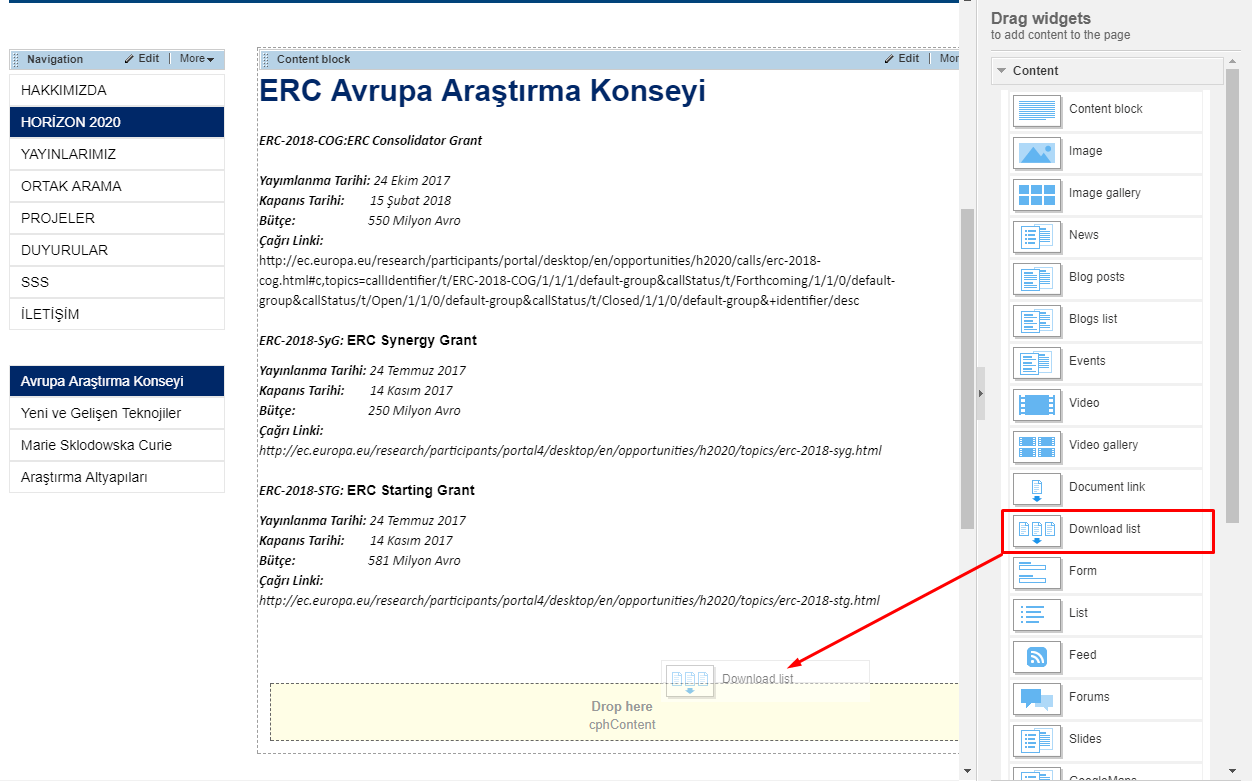
Task: Open the Marie Sklodowska Curie link
Action: pos(117,445)
